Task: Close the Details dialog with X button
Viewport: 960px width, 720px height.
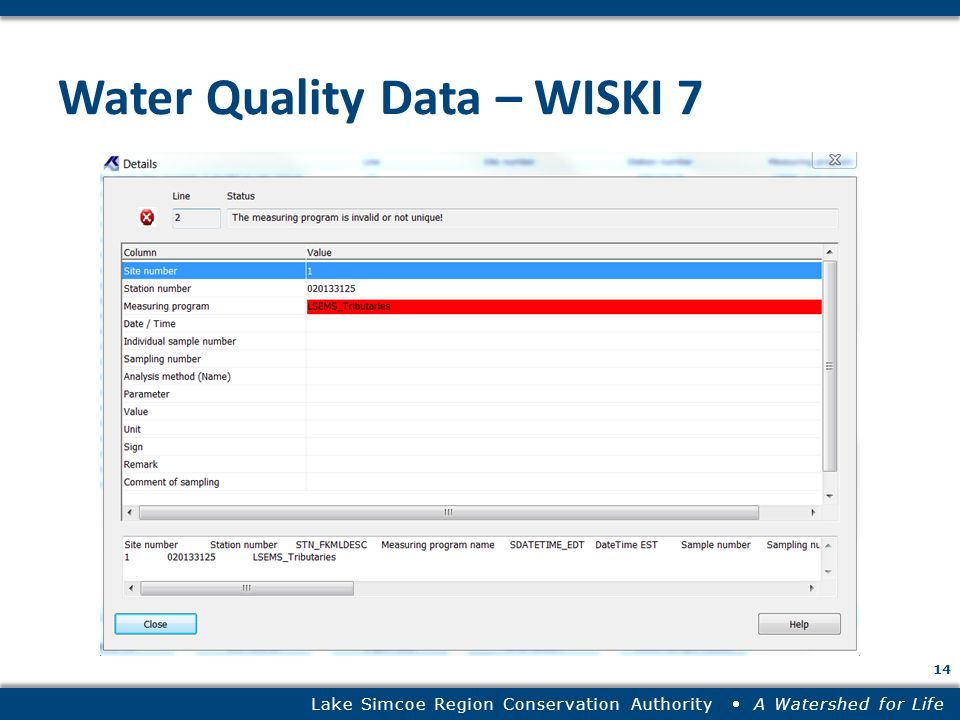Action: click(834, 160)
